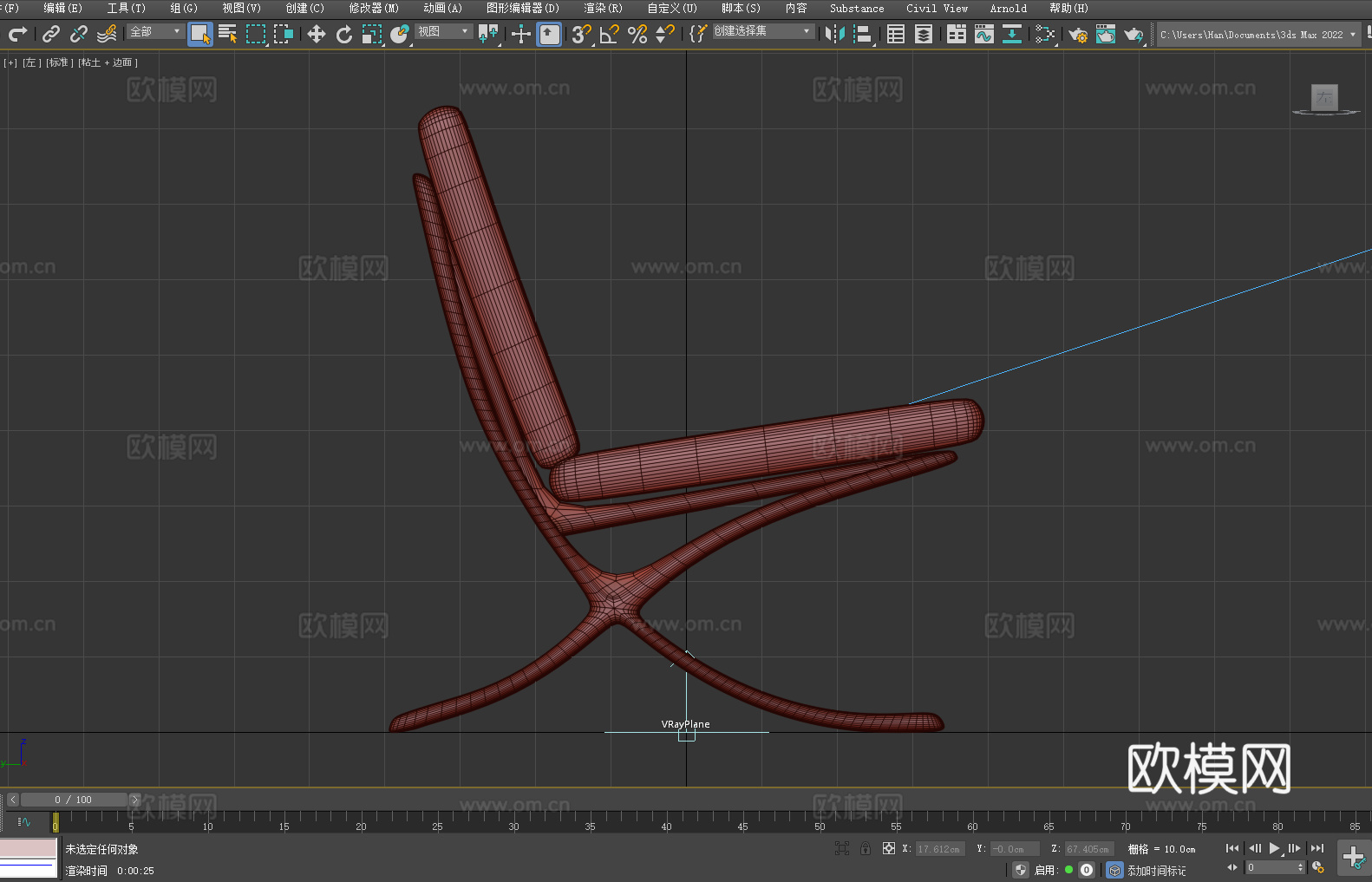Open Substance menu
The height and width of the screenshot is (882, 1372).
click(857, 8)
